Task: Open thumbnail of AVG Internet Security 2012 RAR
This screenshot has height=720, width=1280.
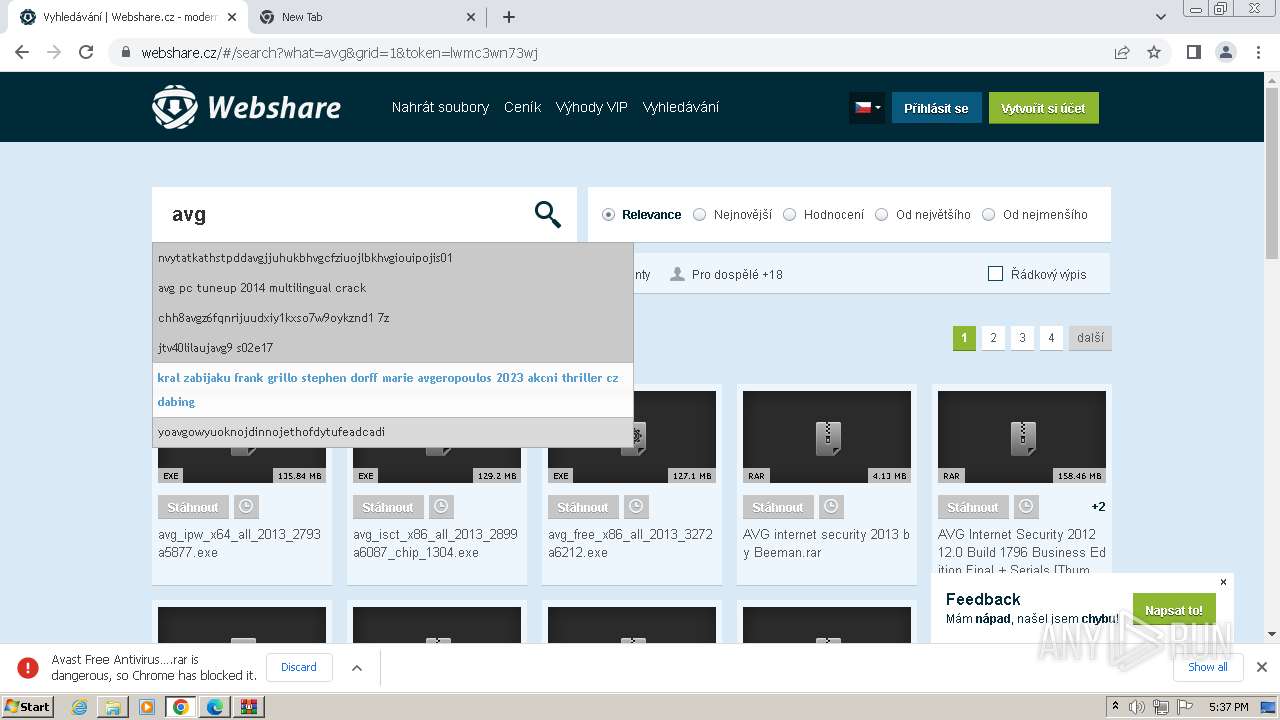Action: click(x=1022, y=437)
